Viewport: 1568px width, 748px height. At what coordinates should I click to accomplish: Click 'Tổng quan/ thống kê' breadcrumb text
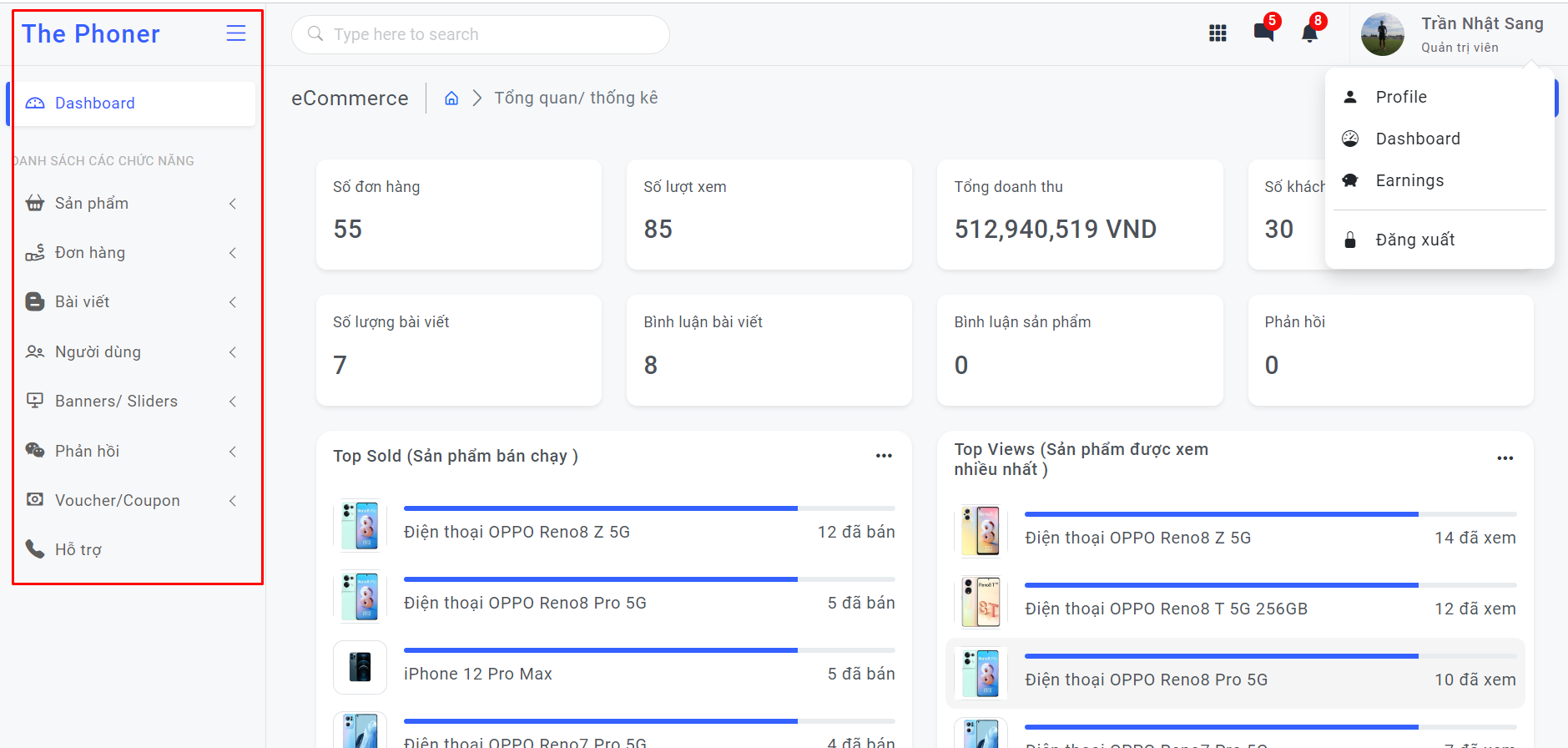576,99
